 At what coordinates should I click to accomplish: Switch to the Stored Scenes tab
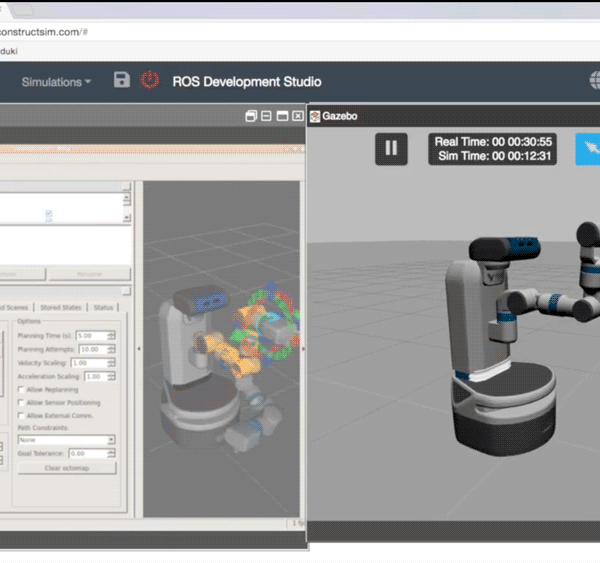point(15,307)
